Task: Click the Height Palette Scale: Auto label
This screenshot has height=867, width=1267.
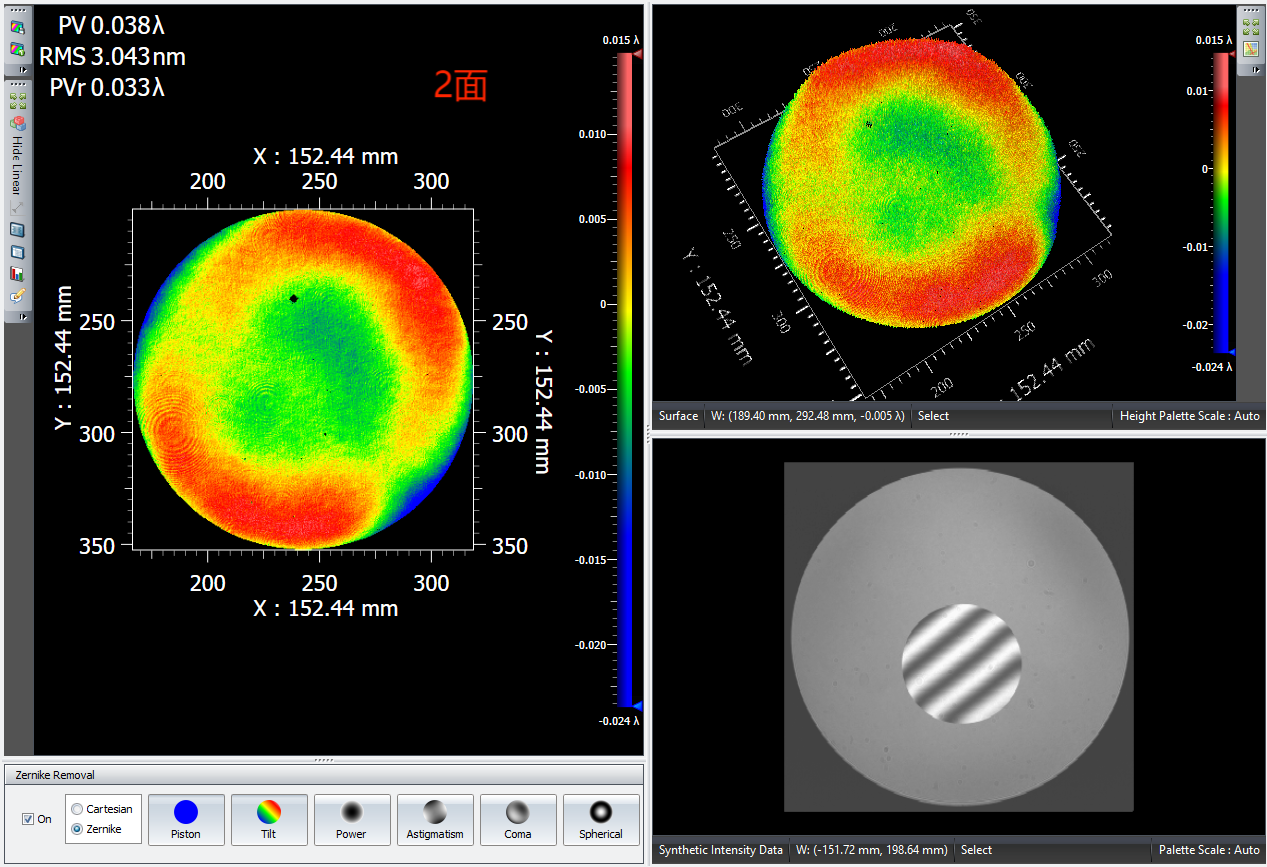Action: pyautogui.click(x=1189, y=416)
